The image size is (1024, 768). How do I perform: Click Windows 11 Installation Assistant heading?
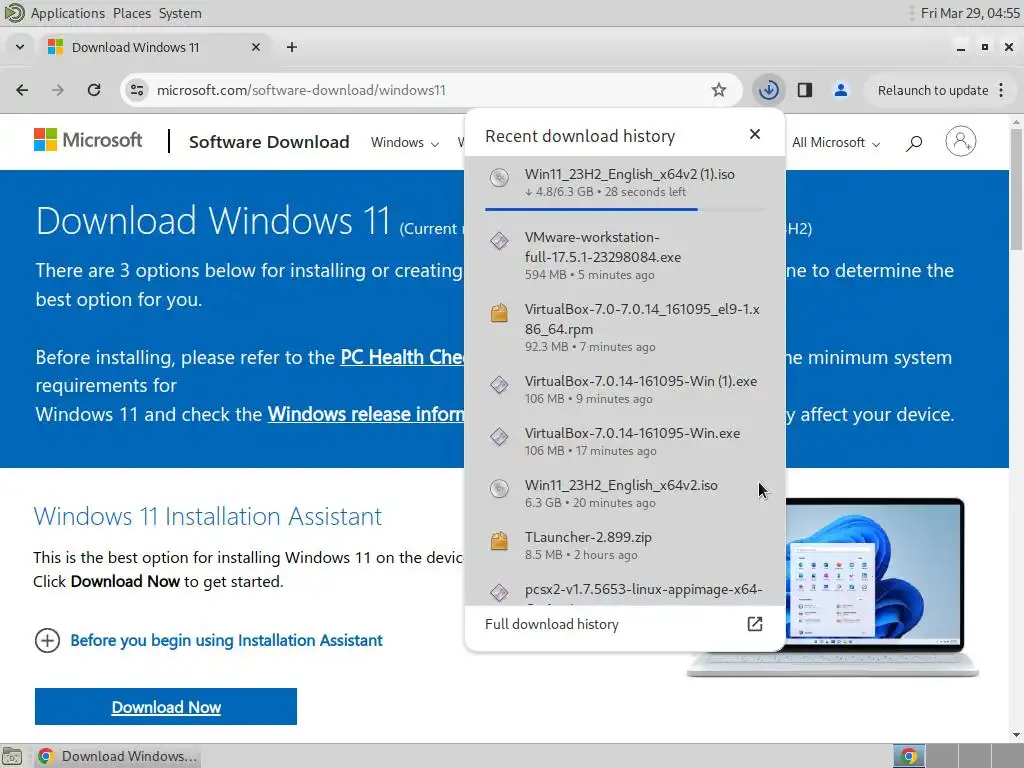208,516
